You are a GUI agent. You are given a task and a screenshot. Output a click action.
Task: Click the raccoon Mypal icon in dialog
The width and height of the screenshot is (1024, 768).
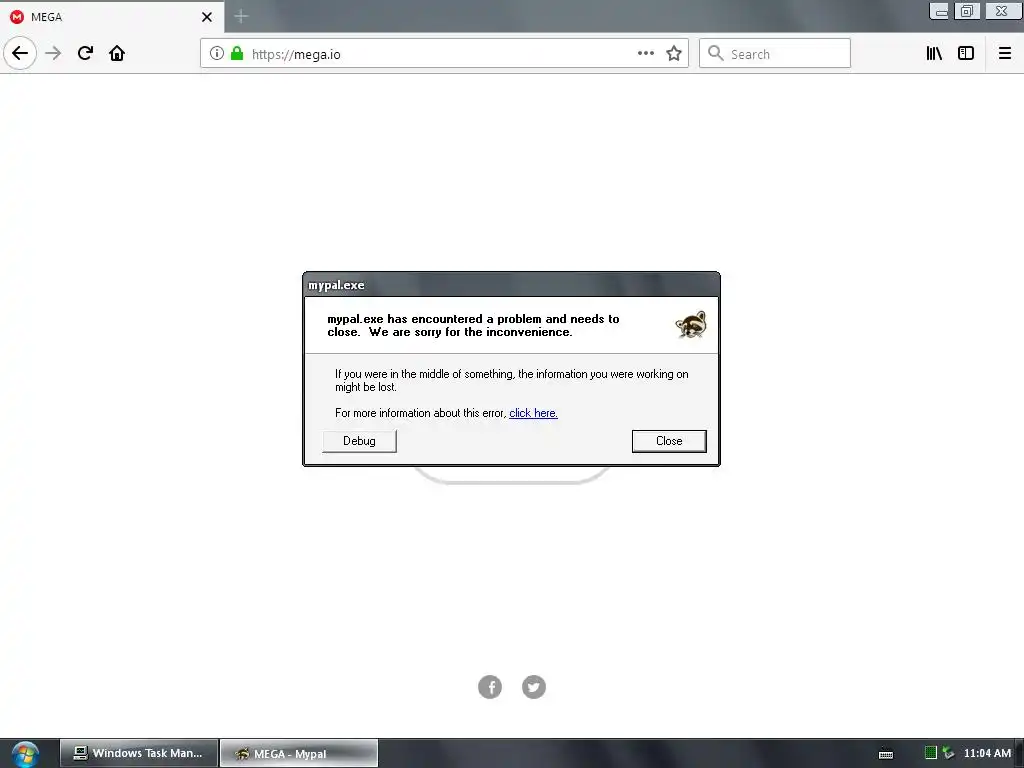coord(691,325)
